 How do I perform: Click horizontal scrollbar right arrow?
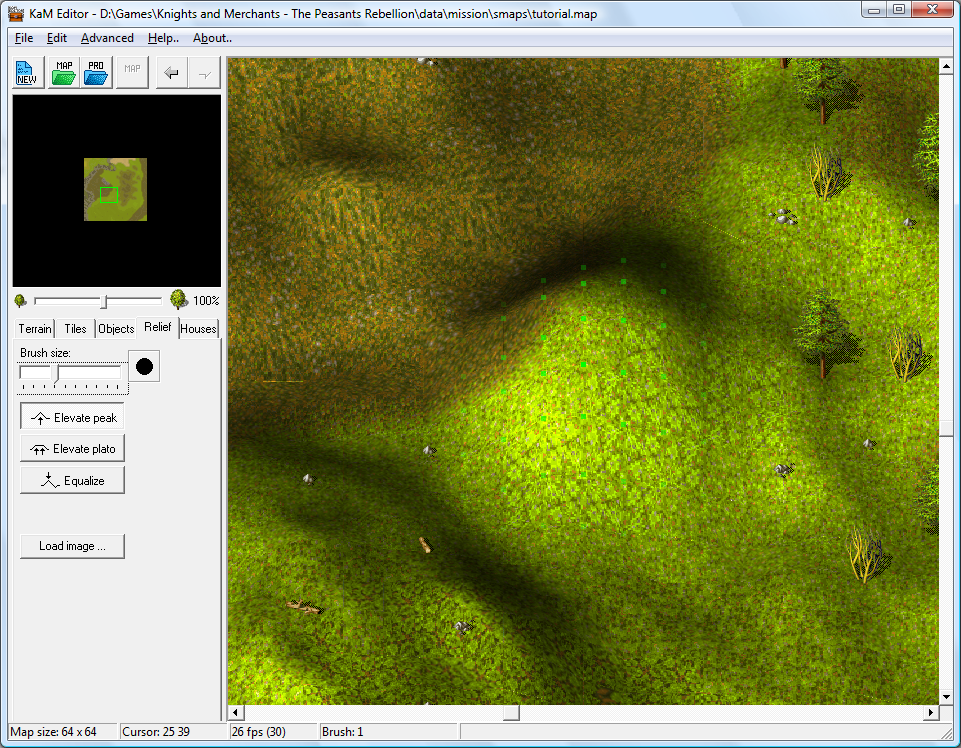pyautogui.click(x=931, y=712)
